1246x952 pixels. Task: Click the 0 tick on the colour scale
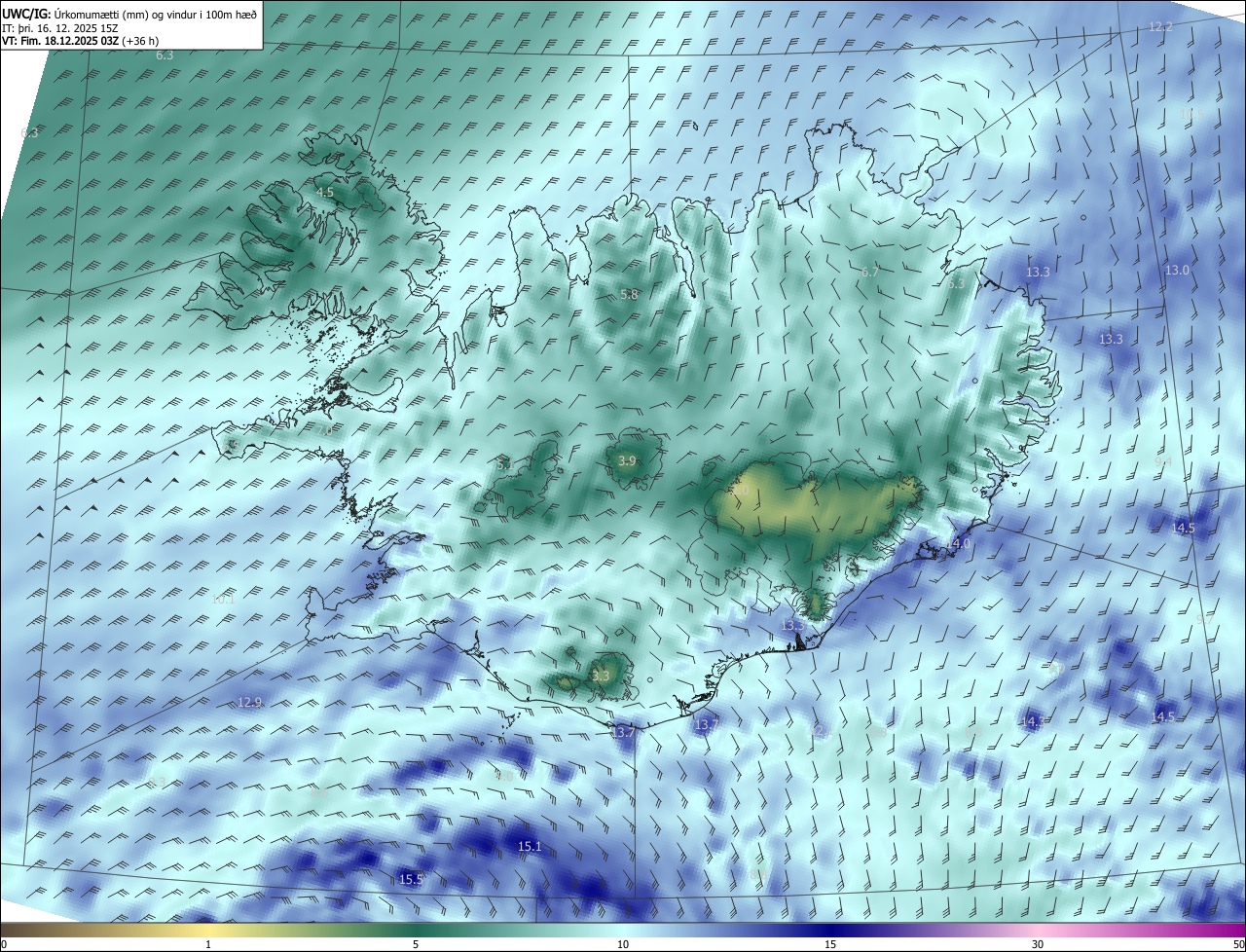(x=4, y=945)
